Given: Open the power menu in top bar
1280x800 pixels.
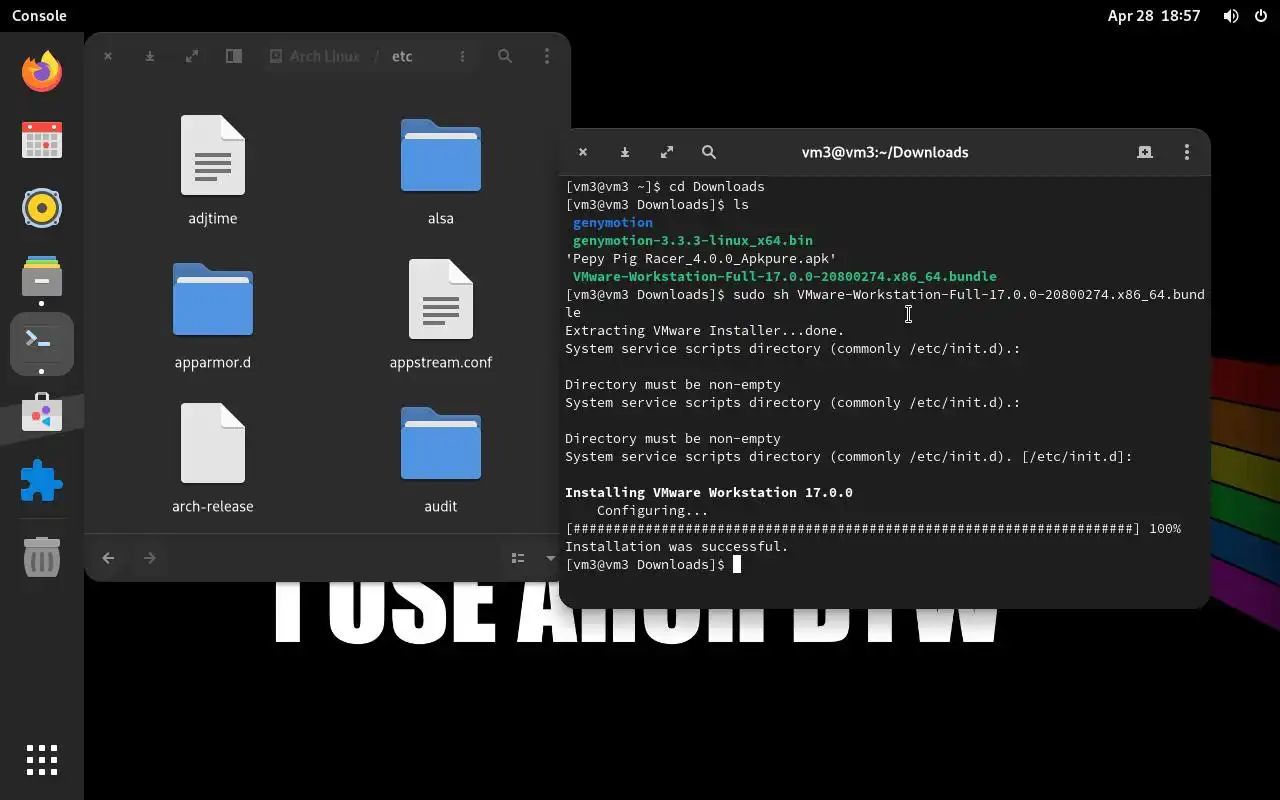Looking at the screenshot, I should [1261, 15].
